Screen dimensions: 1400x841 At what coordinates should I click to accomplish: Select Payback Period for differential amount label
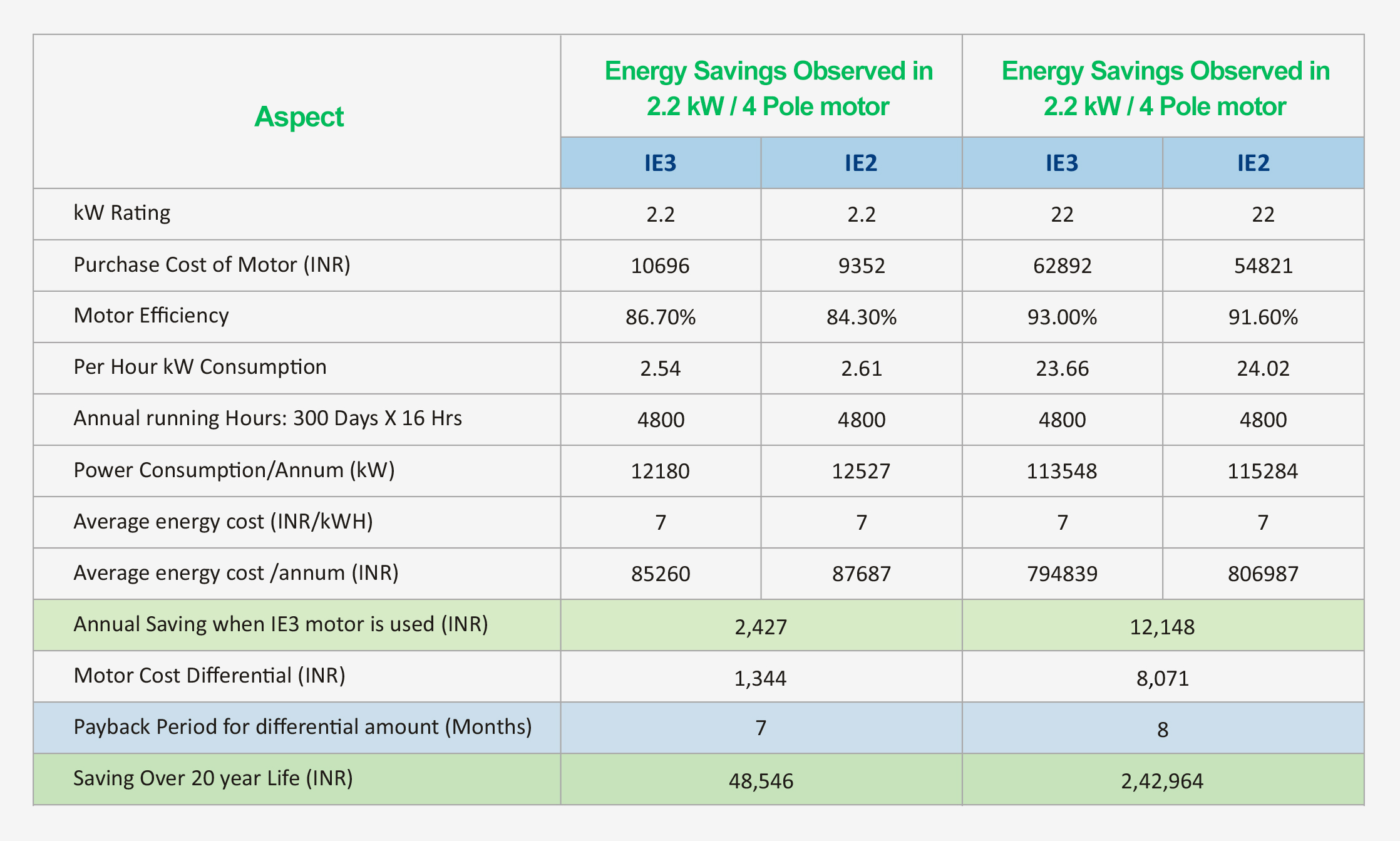(x=302, y=727)
